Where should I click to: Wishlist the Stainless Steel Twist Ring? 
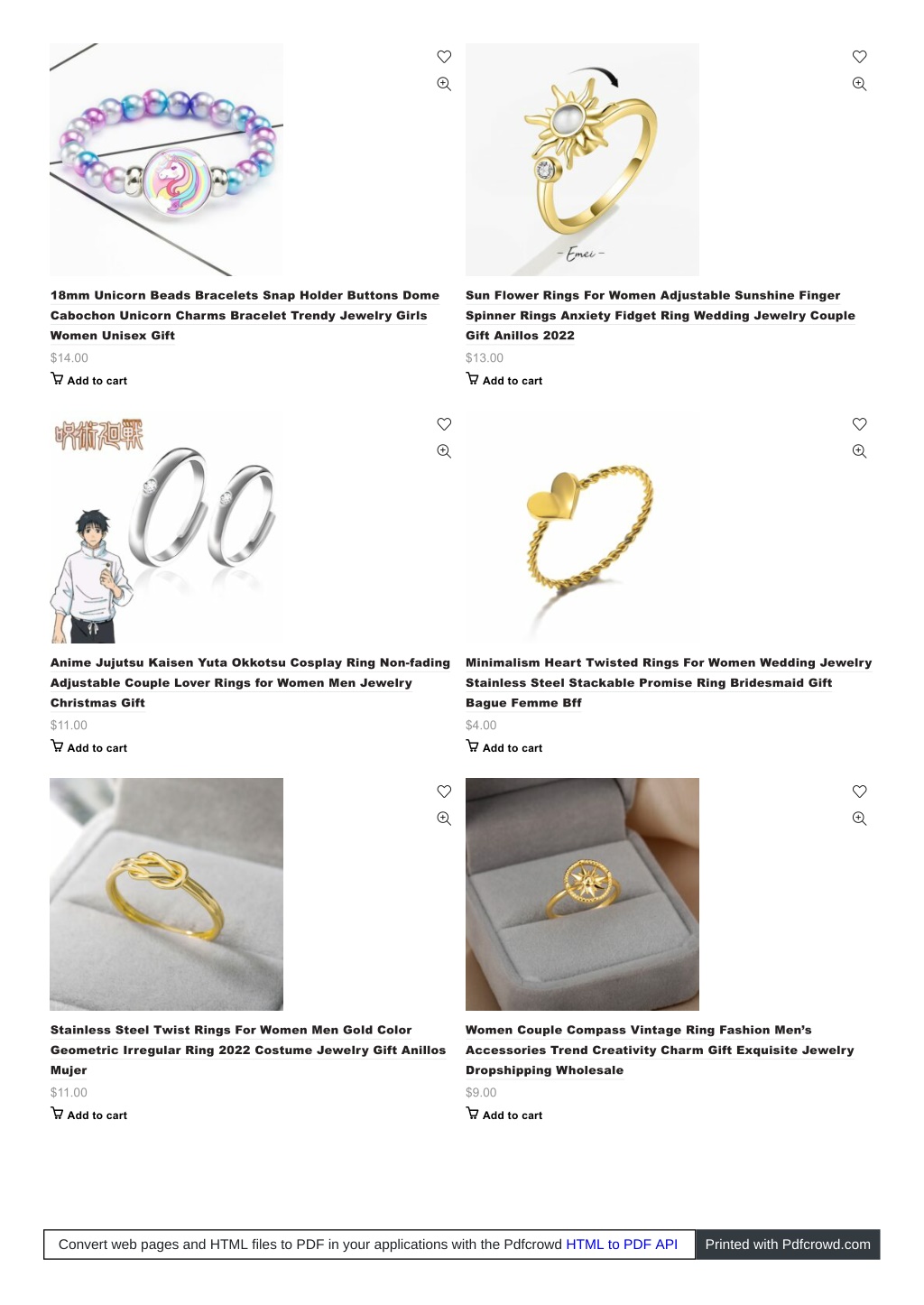pos(444,791)
